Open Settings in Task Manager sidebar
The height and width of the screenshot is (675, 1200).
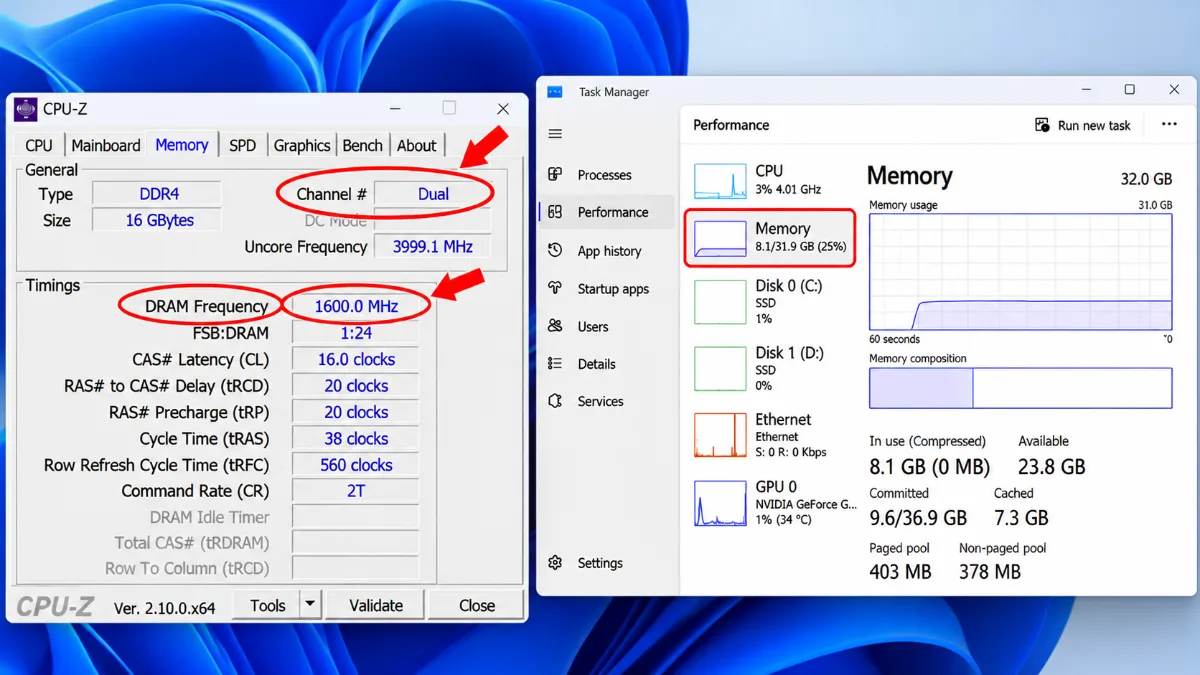pos(609,563)
